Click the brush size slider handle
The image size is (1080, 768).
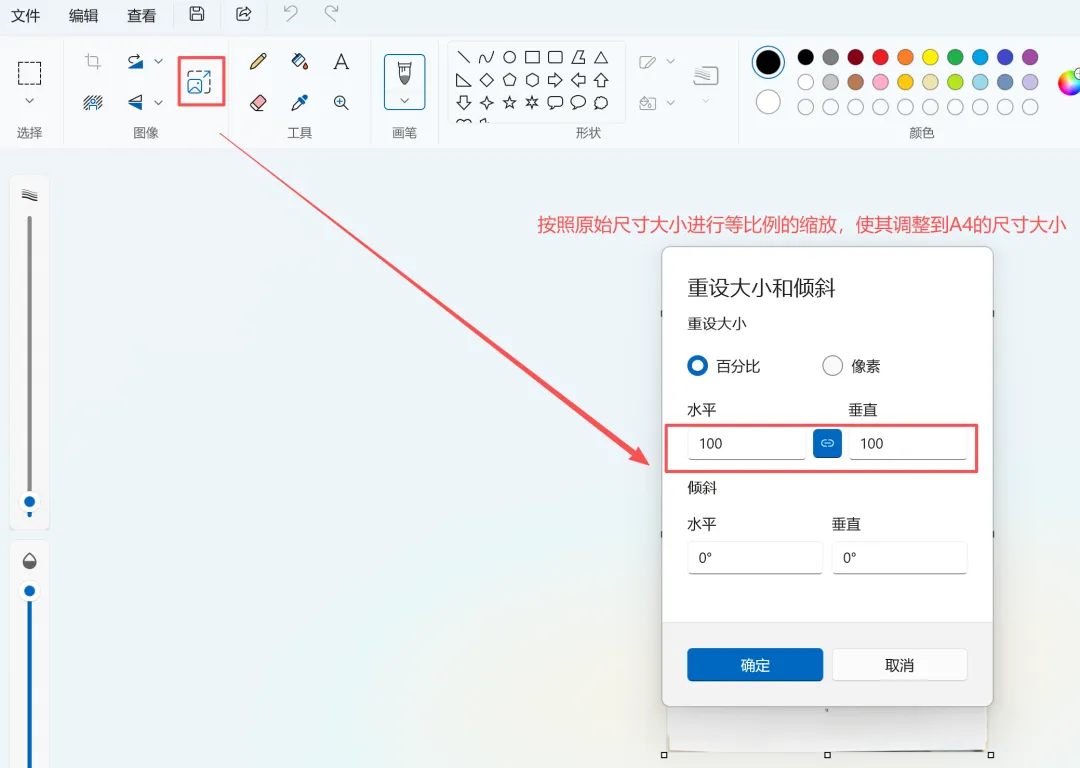point(30,502)
